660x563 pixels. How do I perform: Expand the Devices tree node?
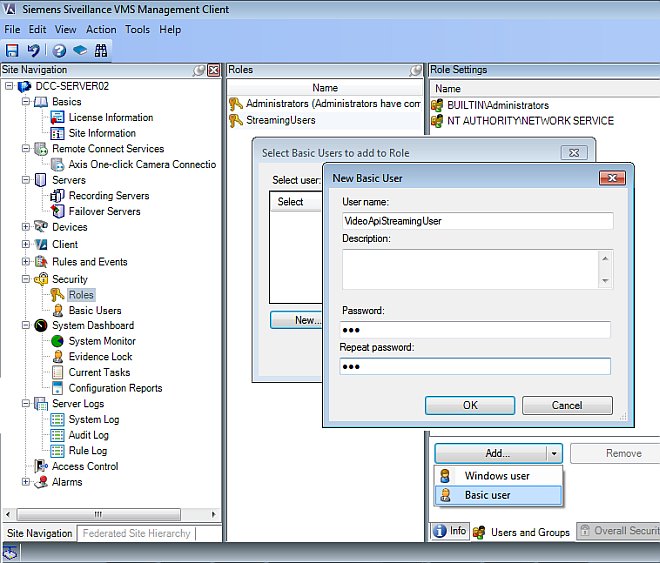tap(26, 227)
